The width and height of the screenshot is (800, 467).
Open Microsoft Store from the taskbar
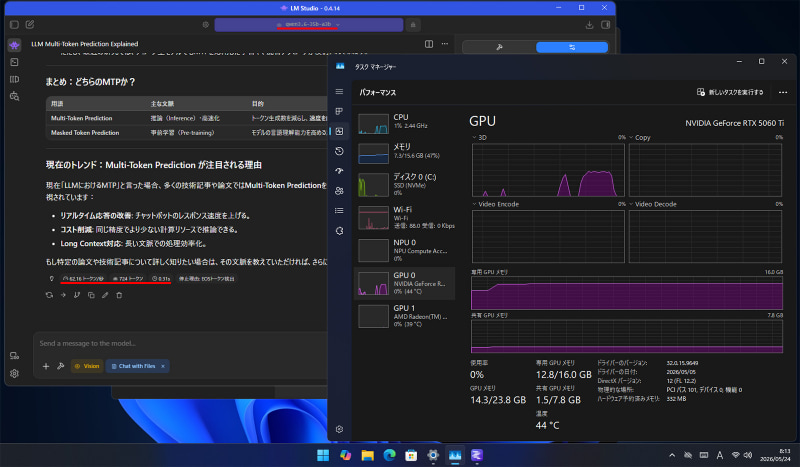(x=411, y=455)
